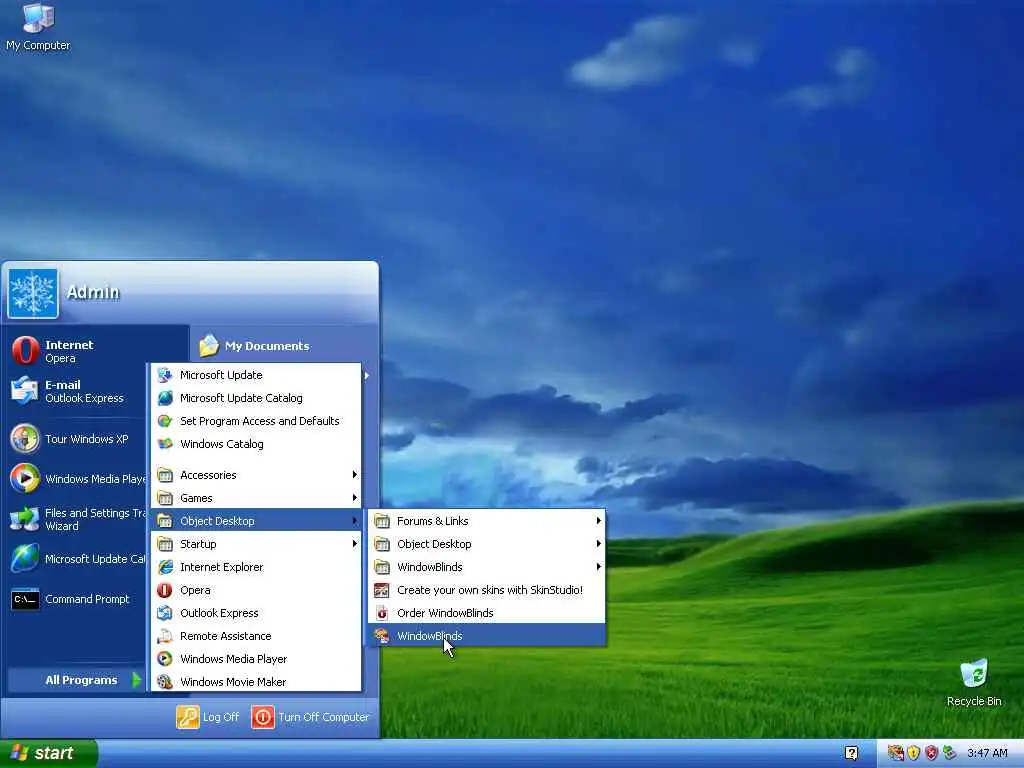
Task: Expand the Accessories submenu
Action: coord(256,475)
